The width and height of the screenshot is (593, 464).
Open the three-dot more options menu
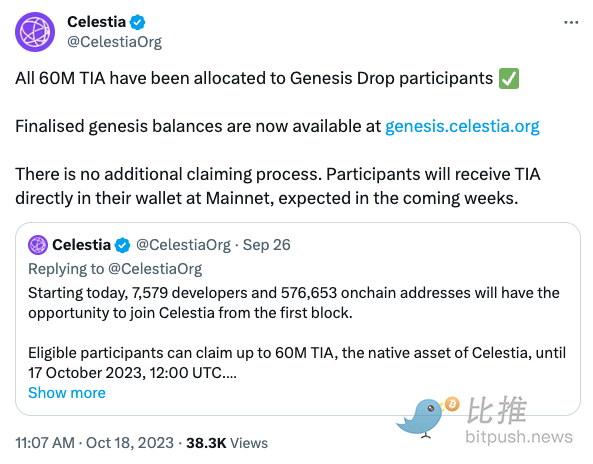click(x=571, y=23)
